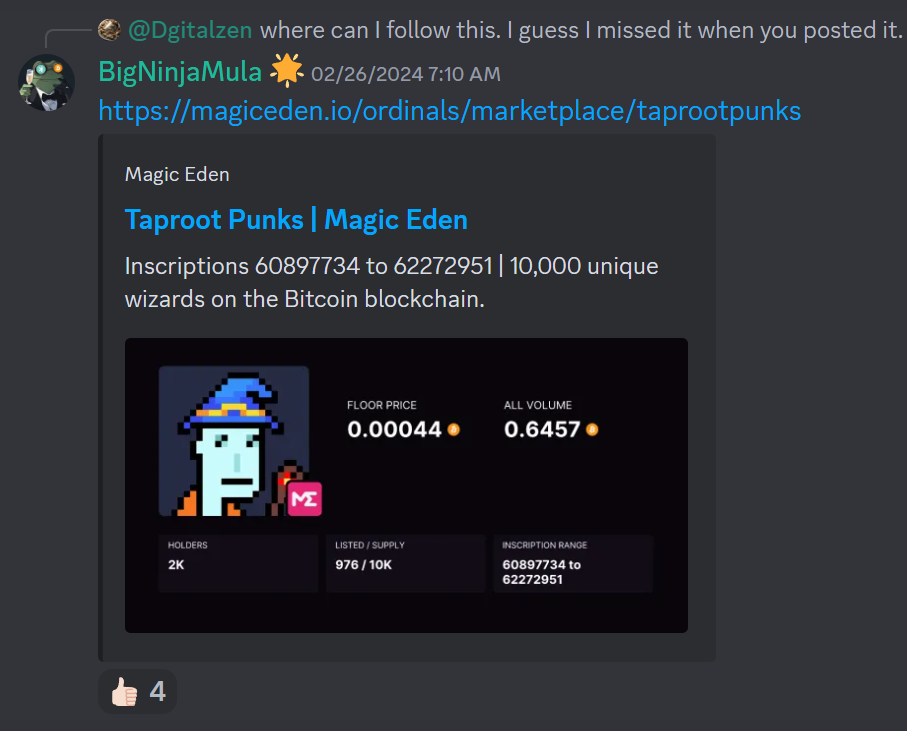The height and width of the screenshot is (731, 907).
Task: Open the wizard punk pixel art image
Action: [234, 441]
